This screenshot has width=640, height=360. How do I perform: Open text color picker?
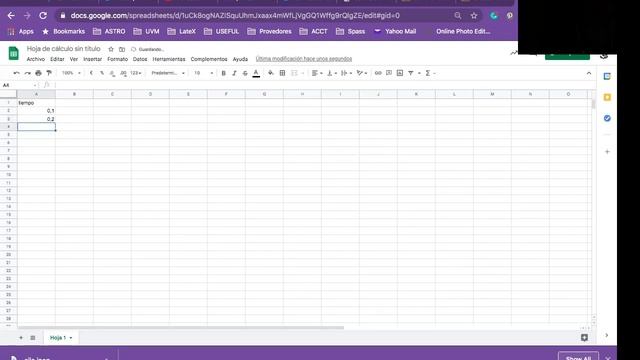click(x=256, y=73)
